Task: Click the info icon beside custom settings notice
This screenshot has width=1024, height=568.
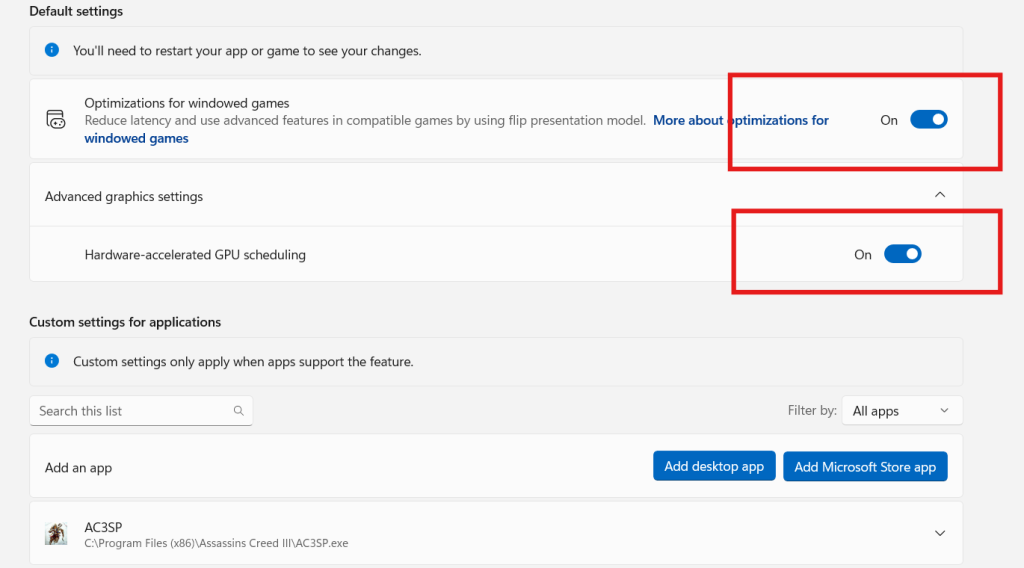Action: coord(52,361)
